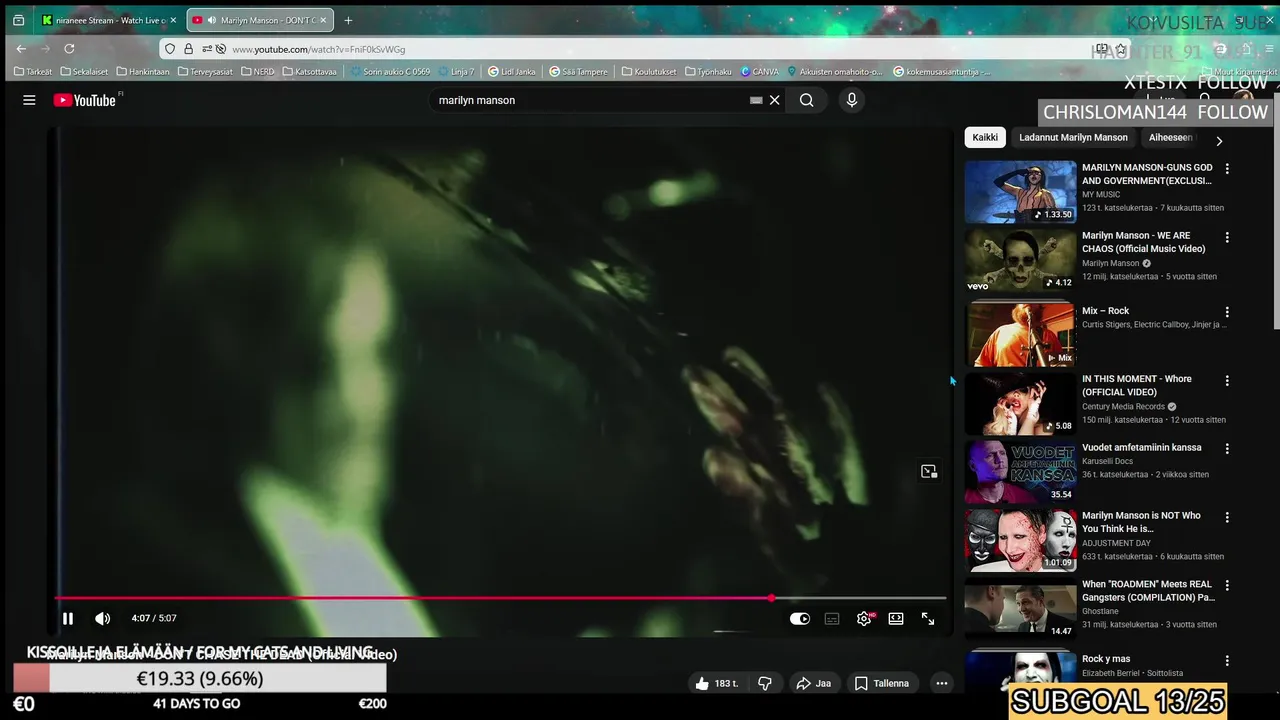Close the Marilyn Manson tab
This screenshot has width=1280, height=720.
pyautogui.click(x=323, y=20)
